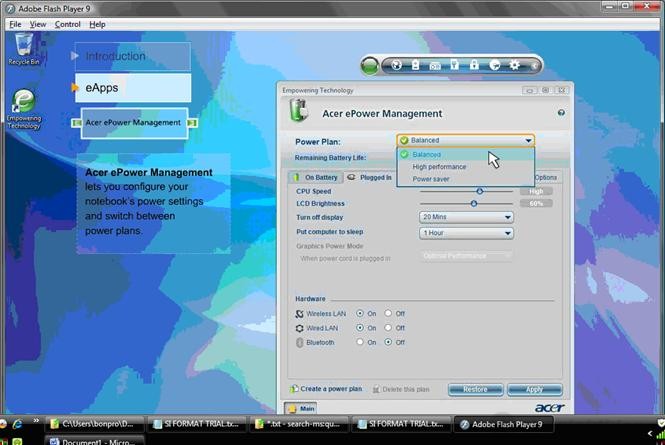Click the help question mark icon
The width and height of the screenshot is (665, 445).
click(x=561, y=113)
